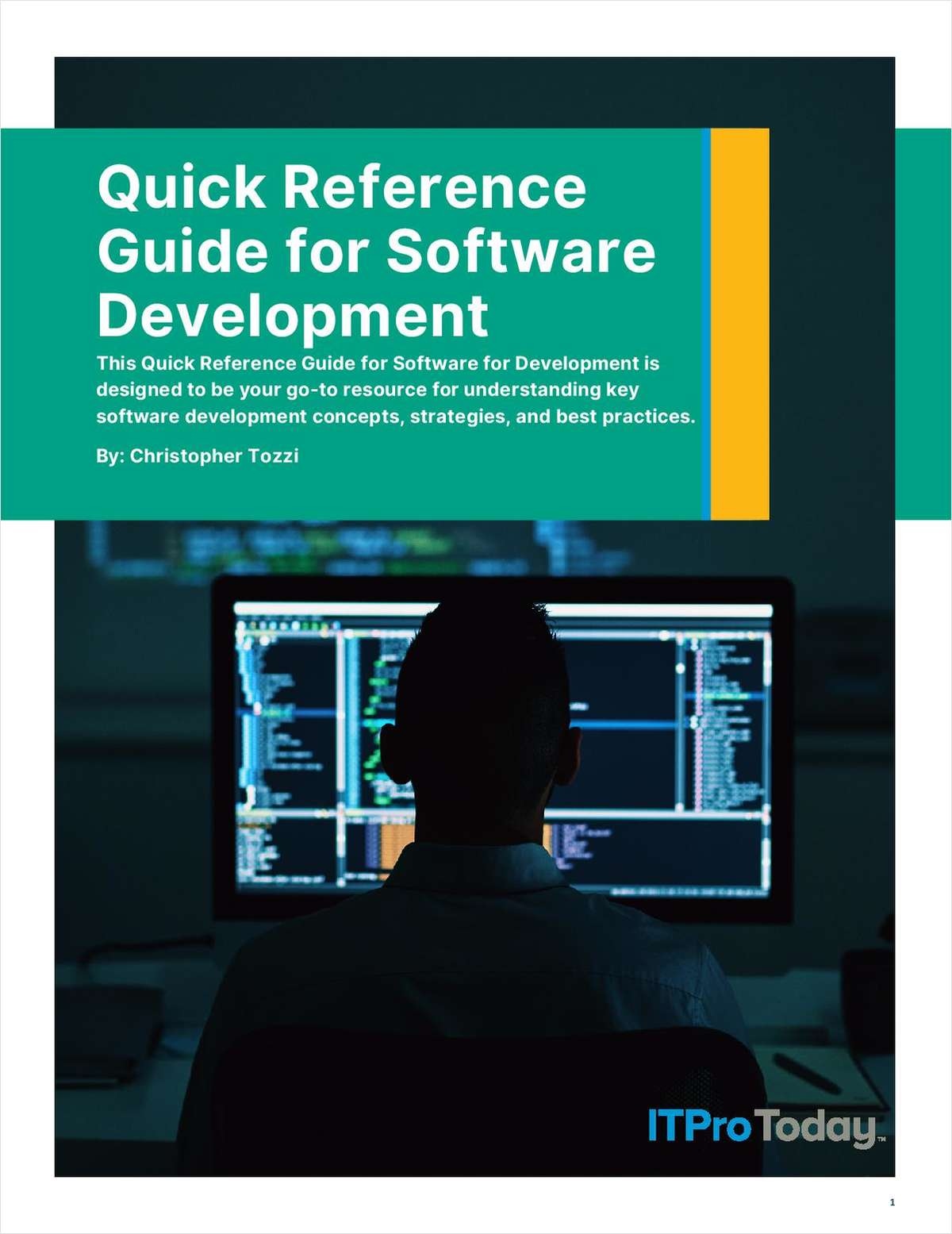Click the "Quick Reference" title line

tap(342, 187)
